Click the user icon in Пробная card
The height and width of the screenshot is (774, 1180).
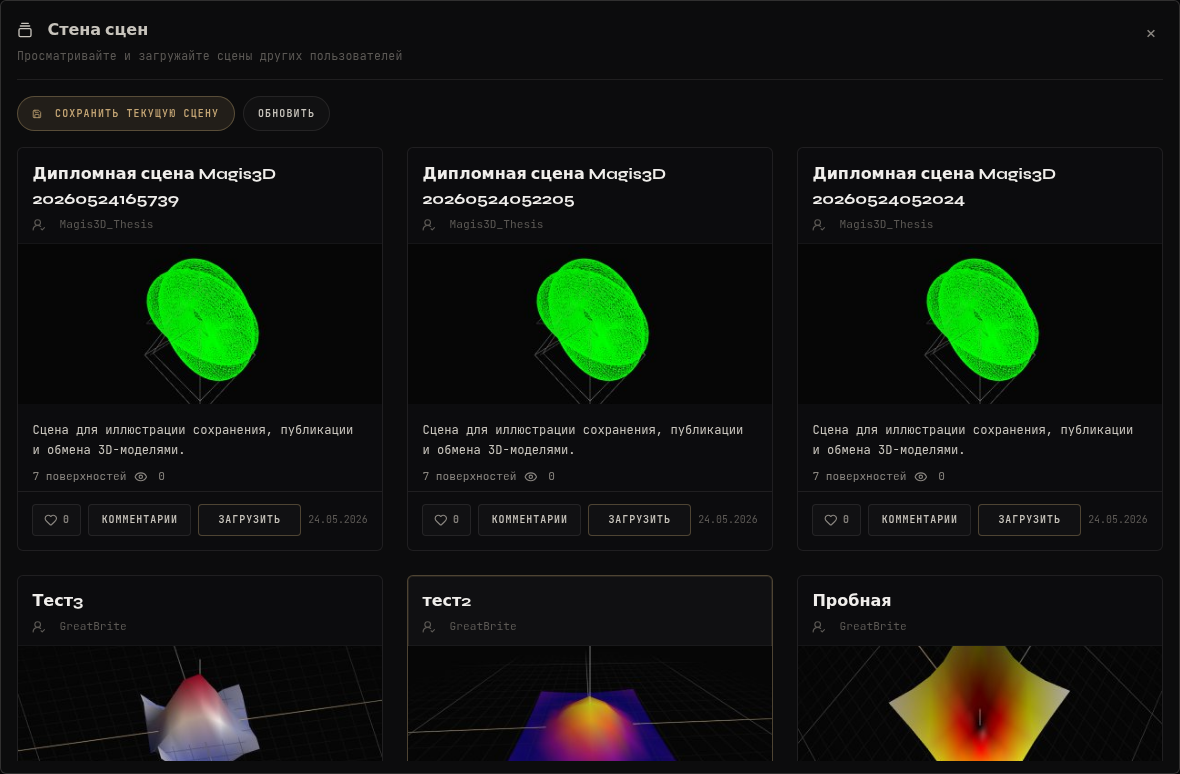tap(818, 627)
